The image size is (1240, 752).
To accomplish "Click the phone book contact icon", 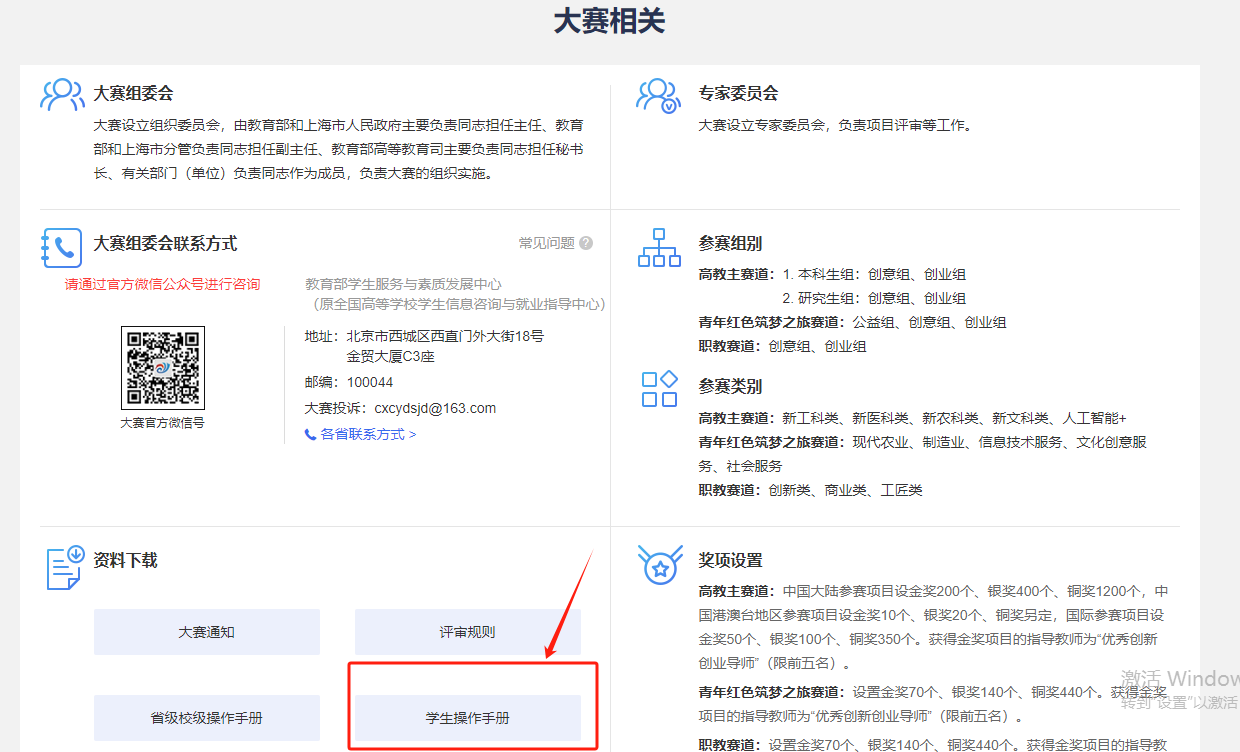I will click(62, 247).
